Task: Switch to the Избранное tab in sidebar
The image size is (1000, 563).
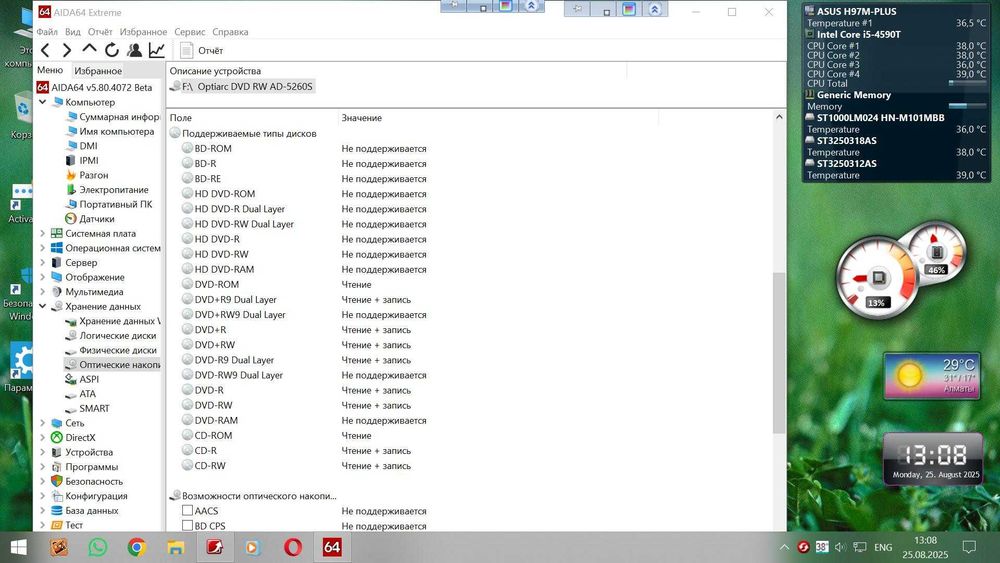Action: 98,71
